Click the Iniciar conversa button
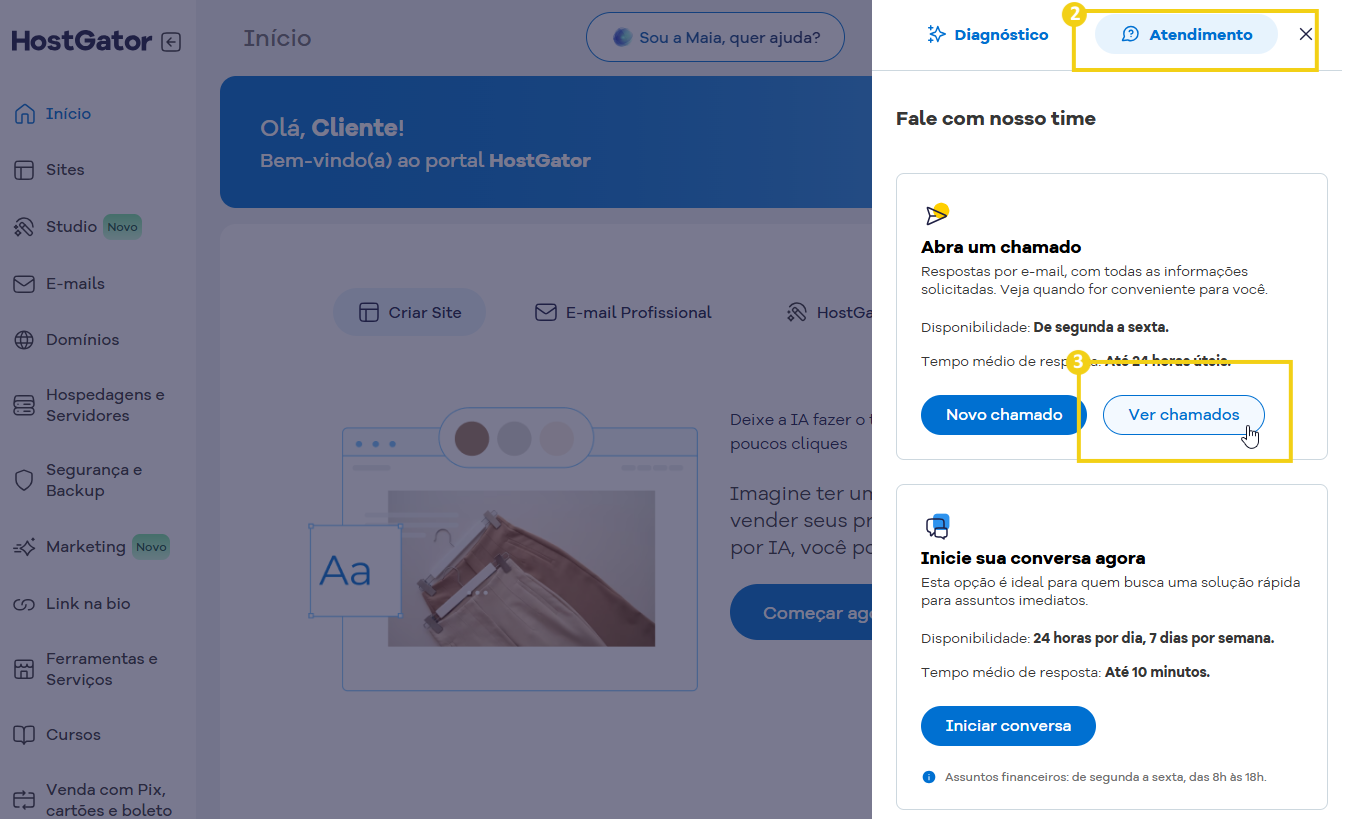 (x=1008, y=726)
